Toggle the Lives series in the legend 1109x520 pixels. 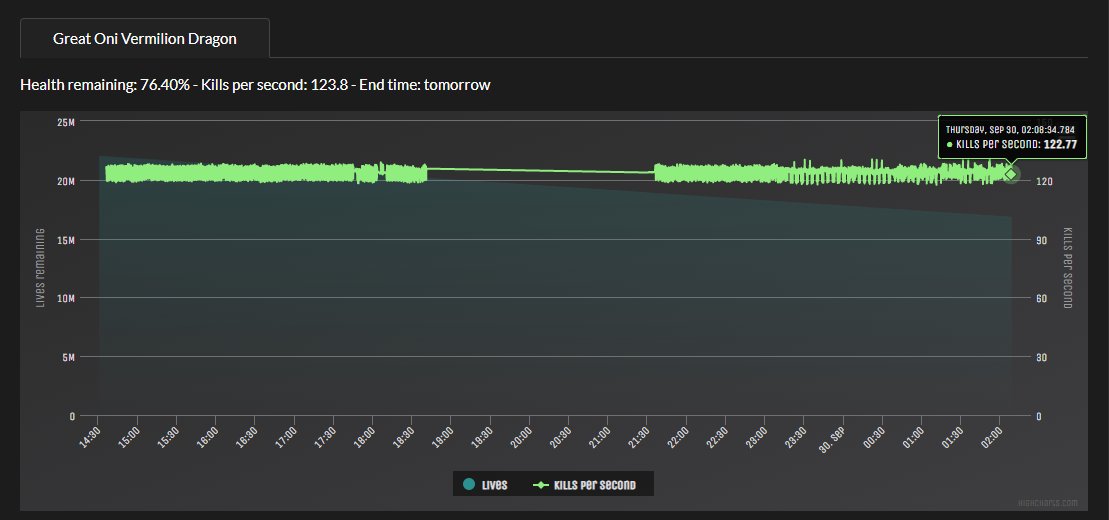(485, 485)
